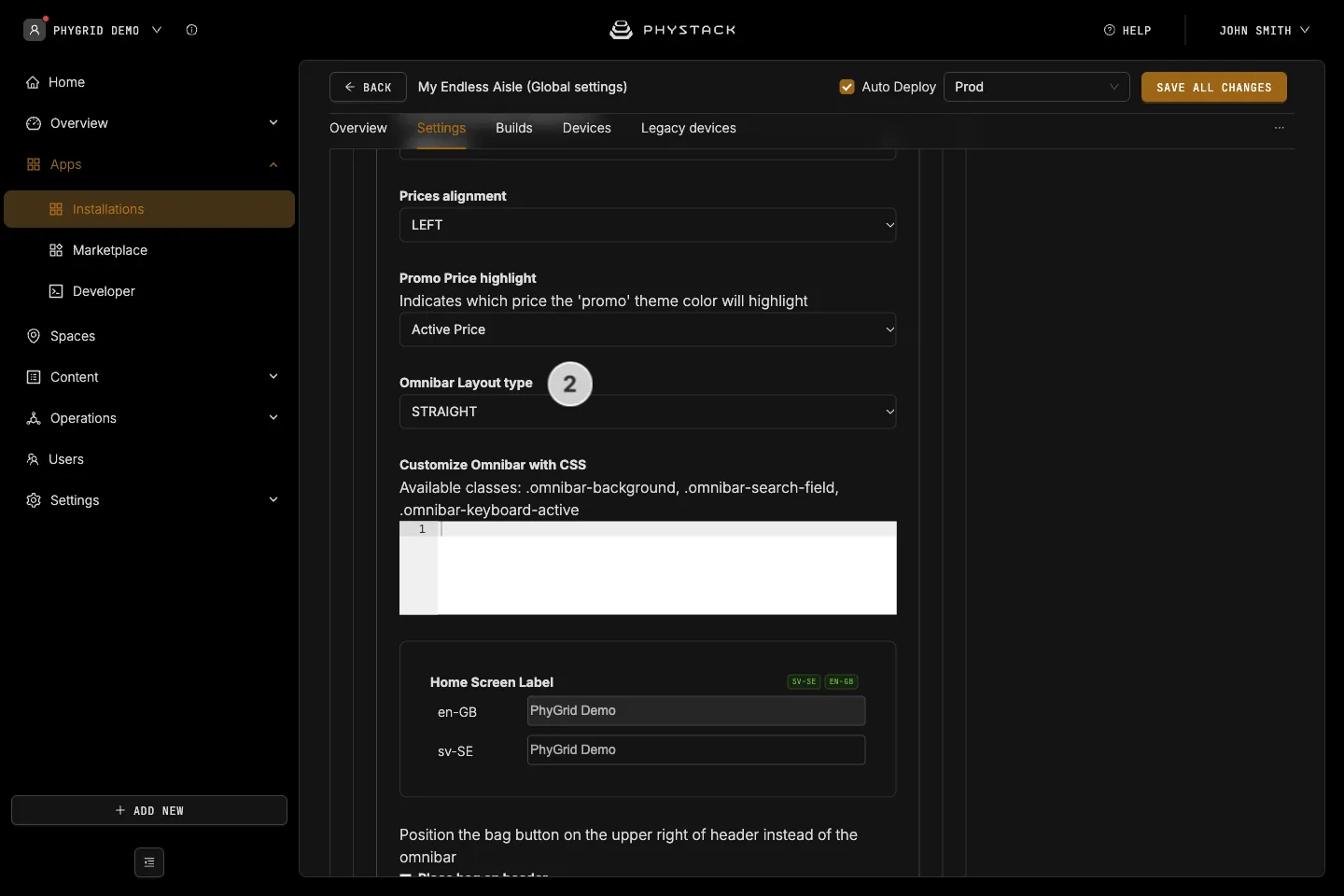Click Save All Changes button
1344x896 pixels.
coord(1214,87)
